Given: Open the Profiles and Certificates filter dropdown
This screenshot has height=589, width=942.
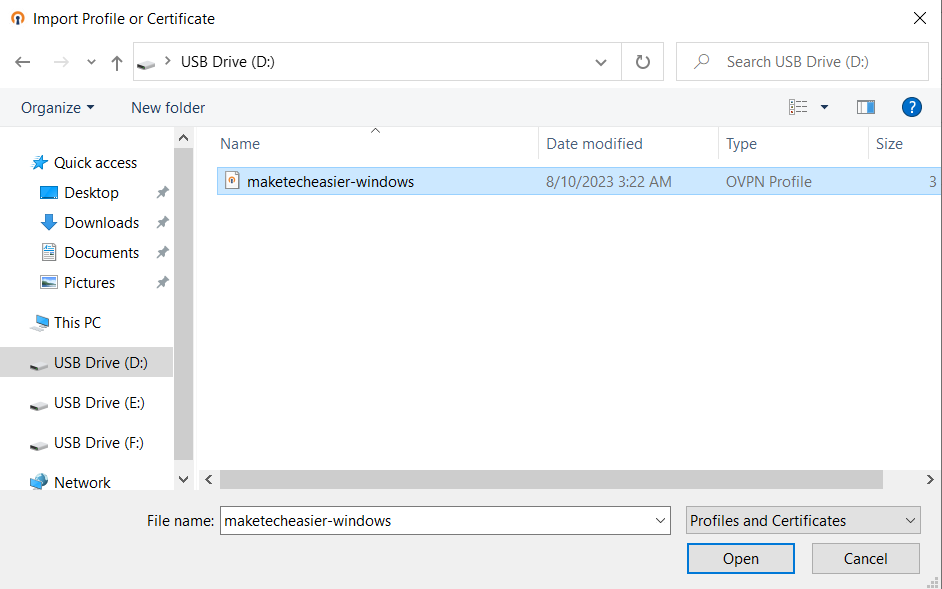Looking at the screenshot, I should pos(802,520).
